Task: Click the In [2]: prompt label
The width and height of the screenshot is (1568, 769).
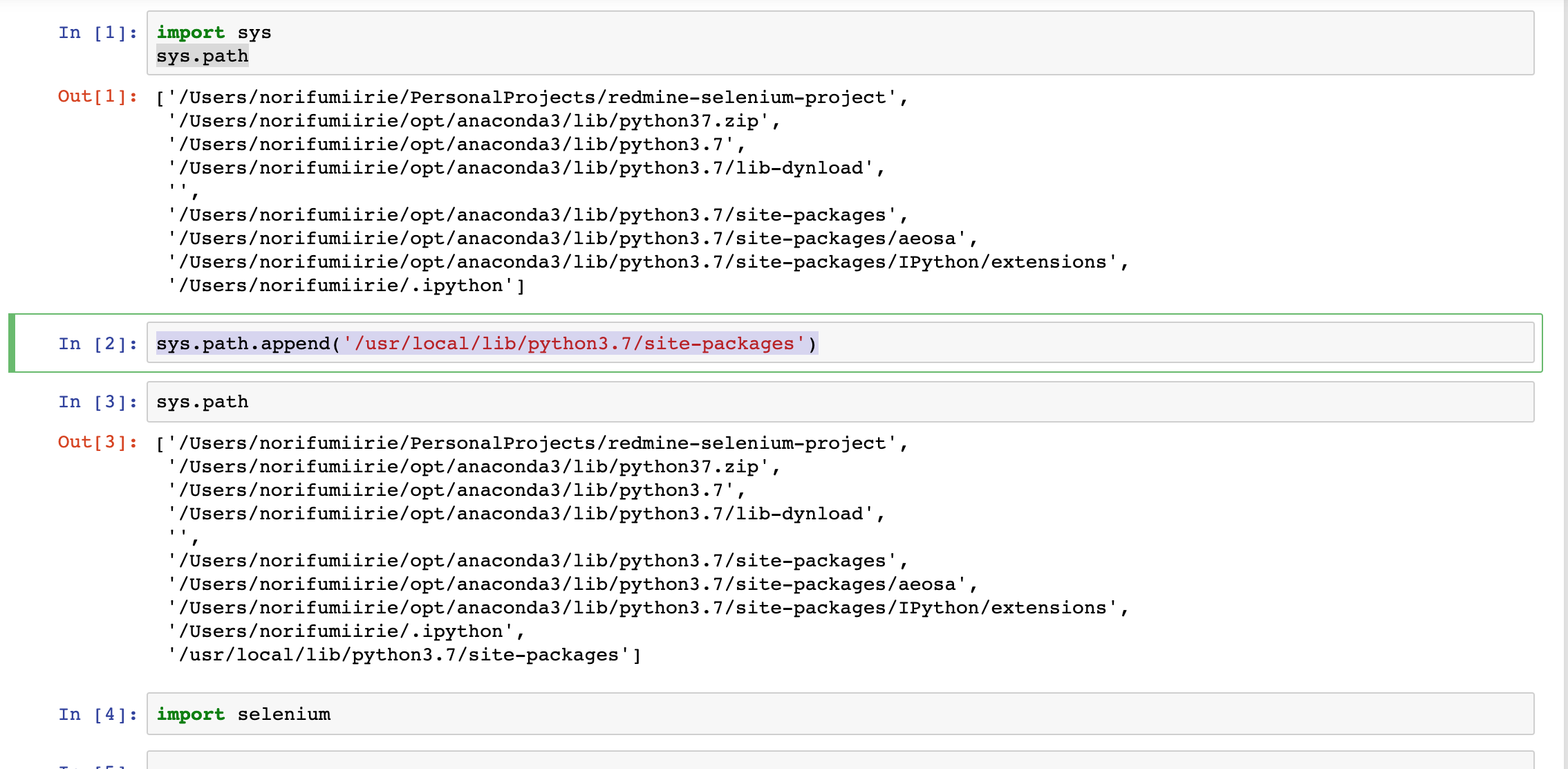Action: 97,343
